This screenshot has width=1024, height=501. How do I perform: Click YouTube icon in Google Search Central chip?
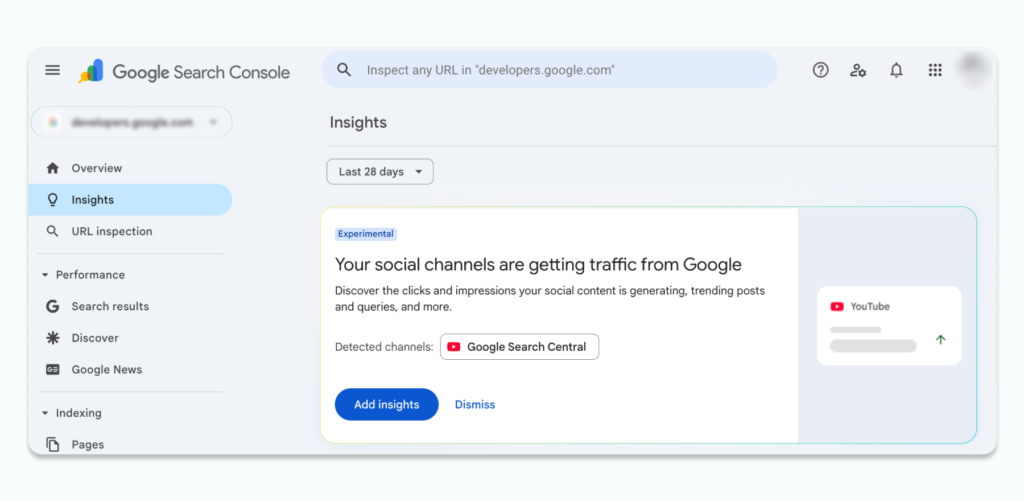tap(454, 347)
